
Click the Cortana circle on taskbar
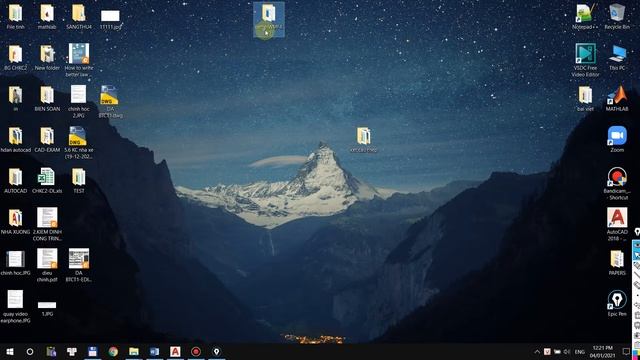click(x=30, y=351)
